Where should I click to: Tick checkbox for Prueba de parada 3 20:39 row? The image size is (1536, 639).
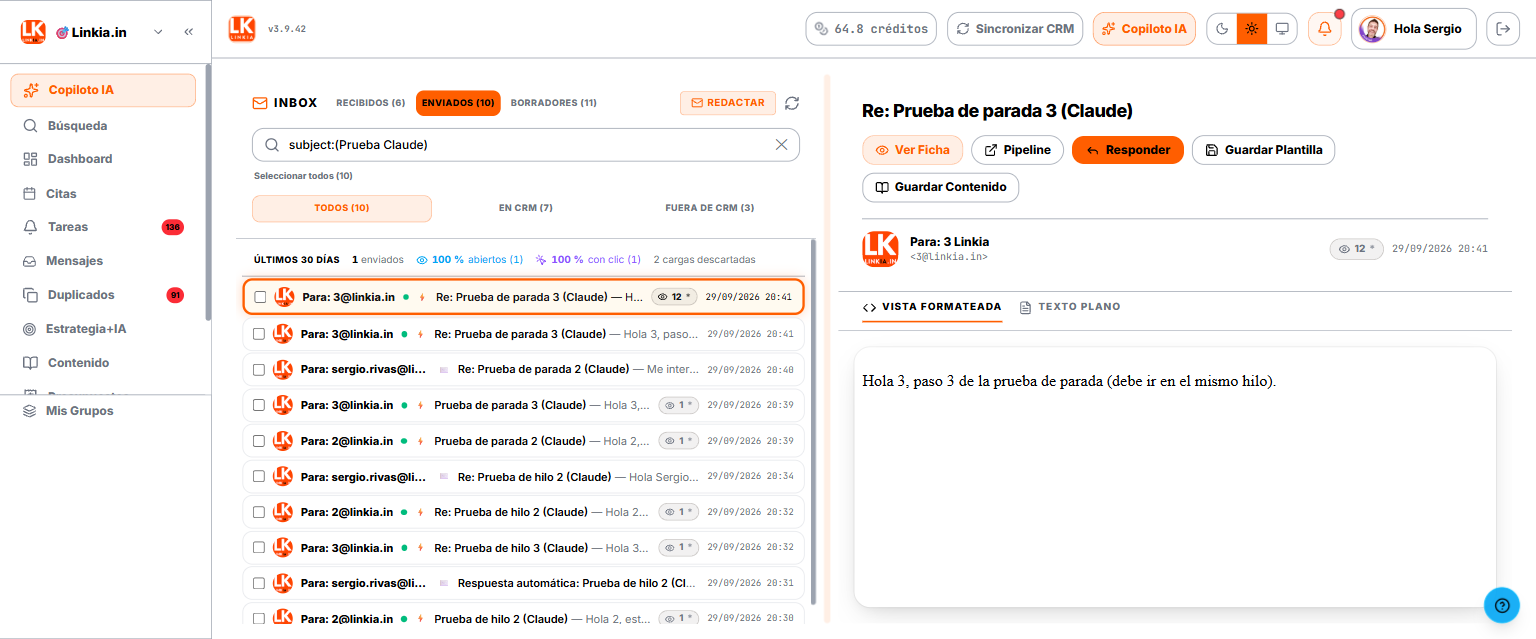[259, 405]
